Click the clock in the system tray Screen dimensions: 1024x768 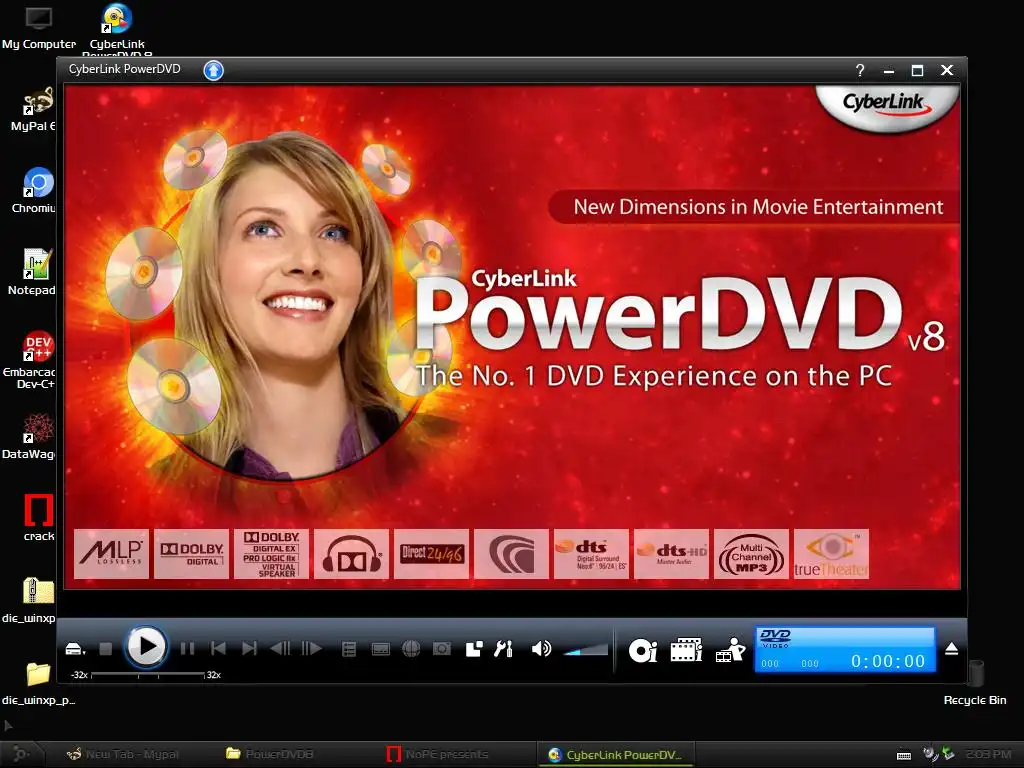(988, 754)
